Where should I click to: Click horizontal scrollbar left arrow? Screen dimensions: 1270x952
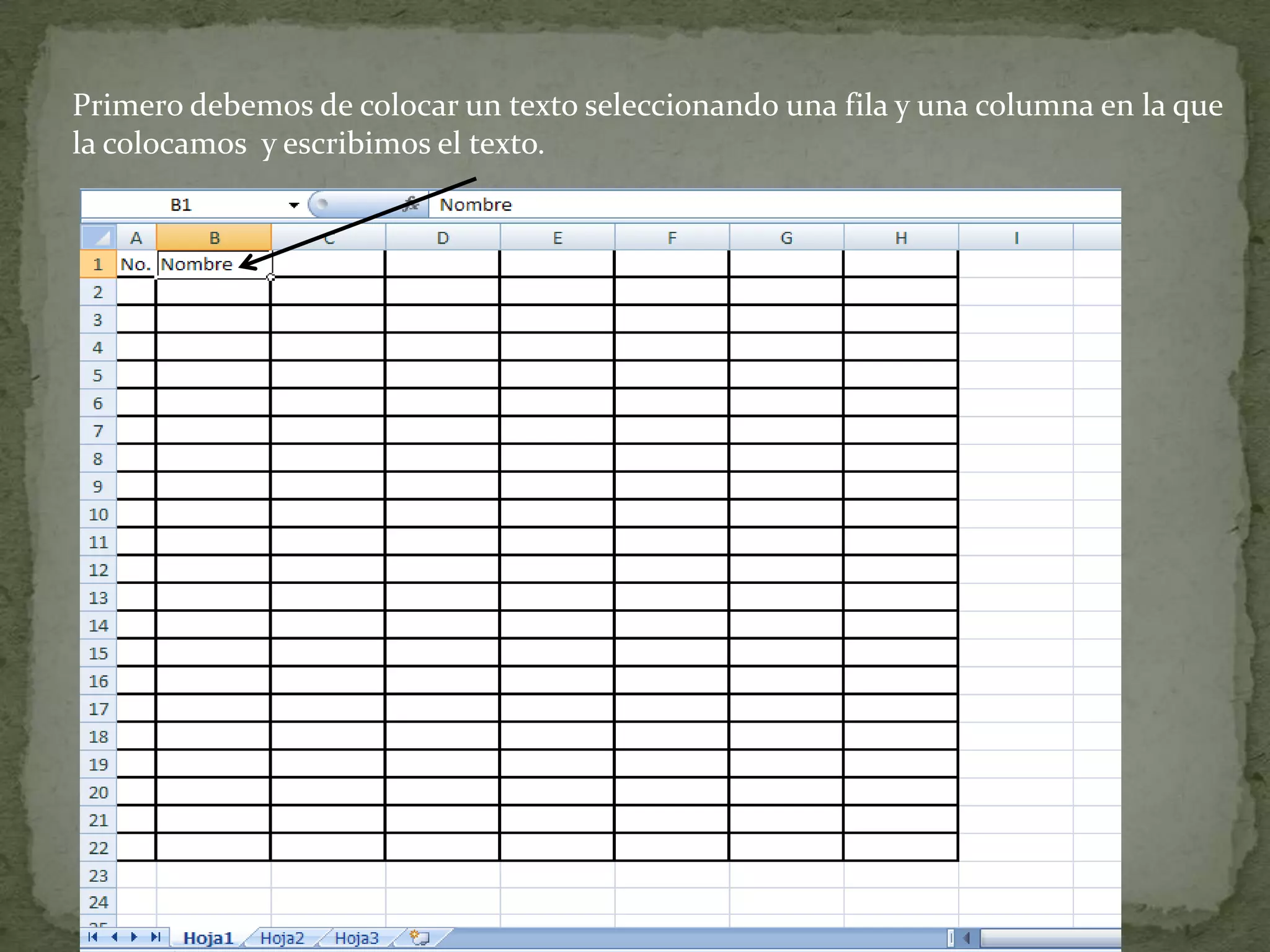click(967, 938)
